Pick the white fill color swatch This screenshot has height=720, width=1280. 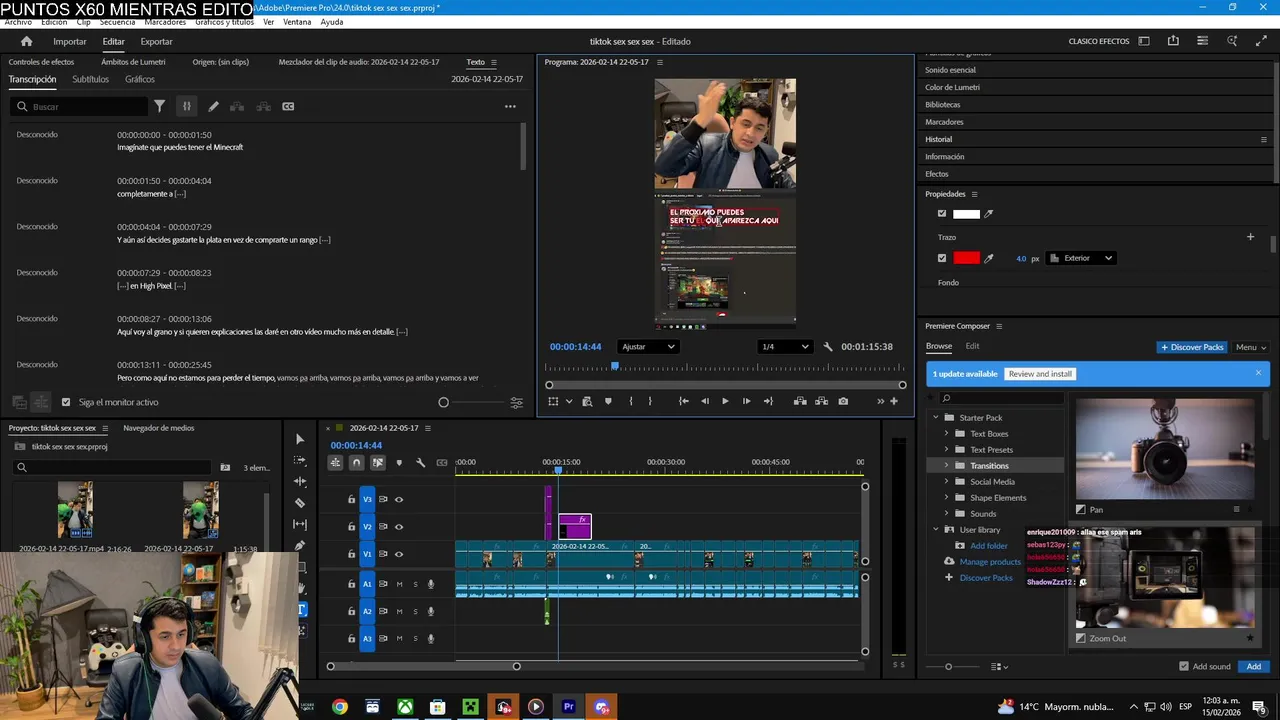point(966,214)
